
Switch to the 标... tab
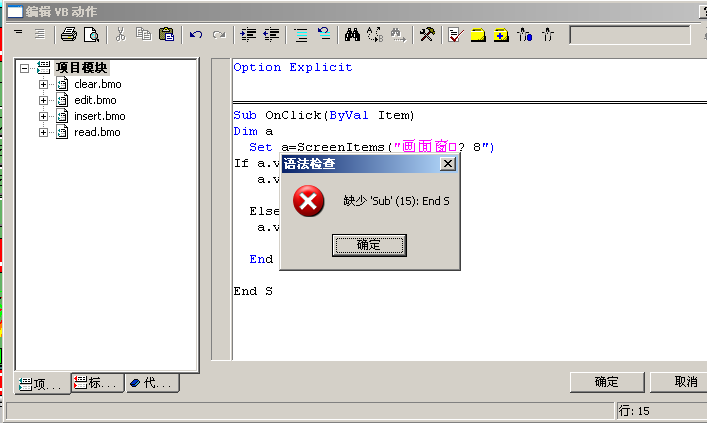coord(97,383)
